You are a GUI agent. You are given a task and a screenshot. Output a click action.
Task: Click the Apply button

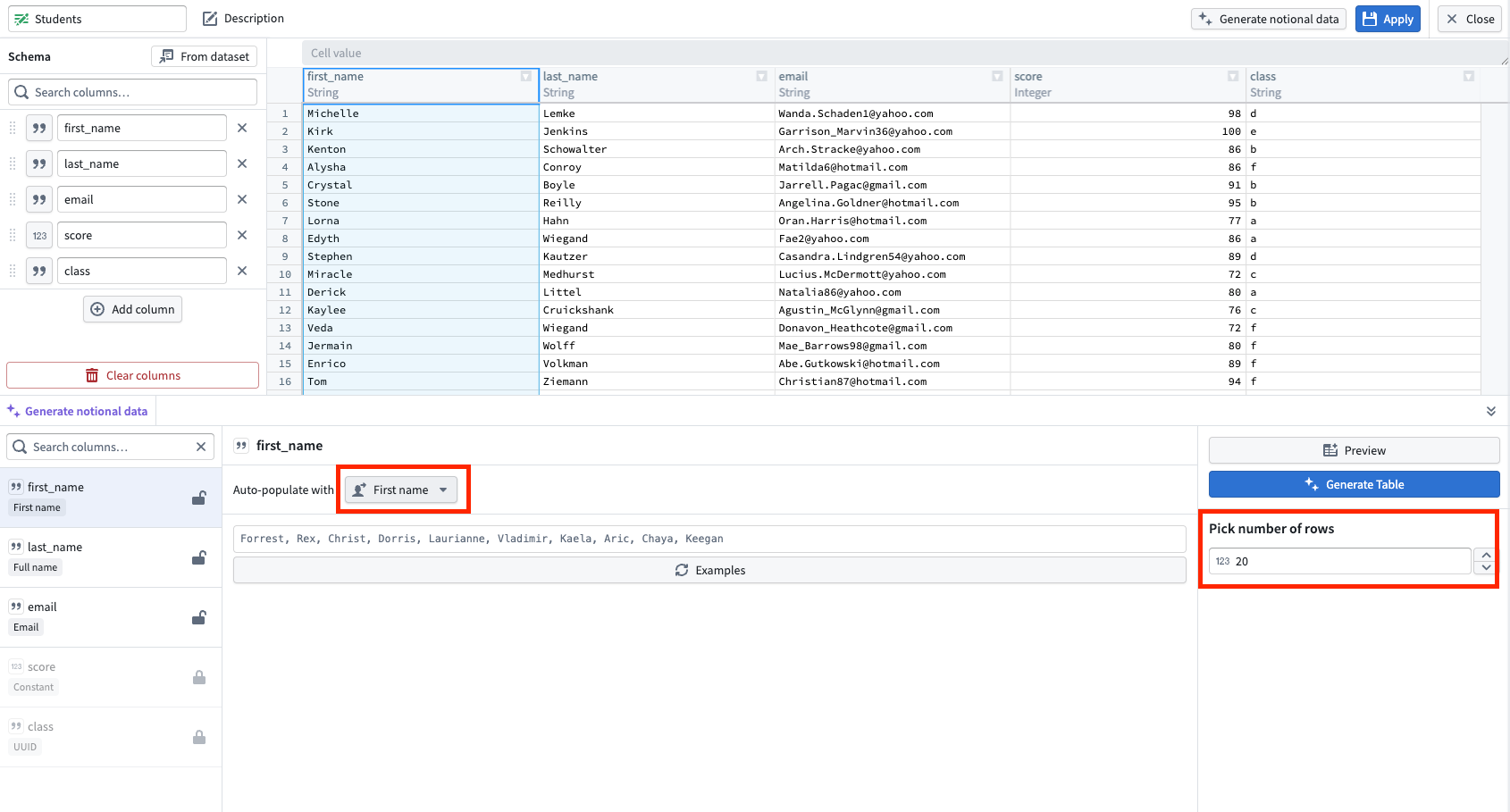tap(1388, 19)
